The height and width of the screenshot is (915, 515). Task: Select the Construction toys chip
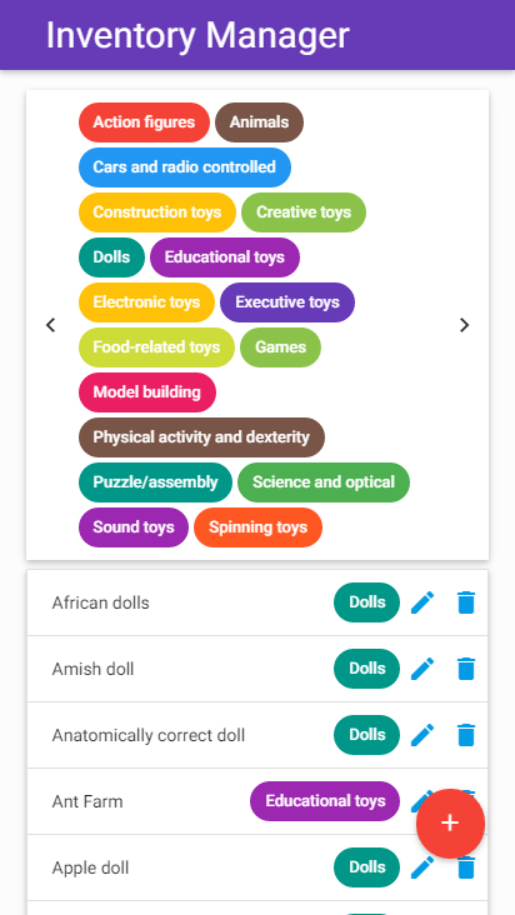point(157,212)
